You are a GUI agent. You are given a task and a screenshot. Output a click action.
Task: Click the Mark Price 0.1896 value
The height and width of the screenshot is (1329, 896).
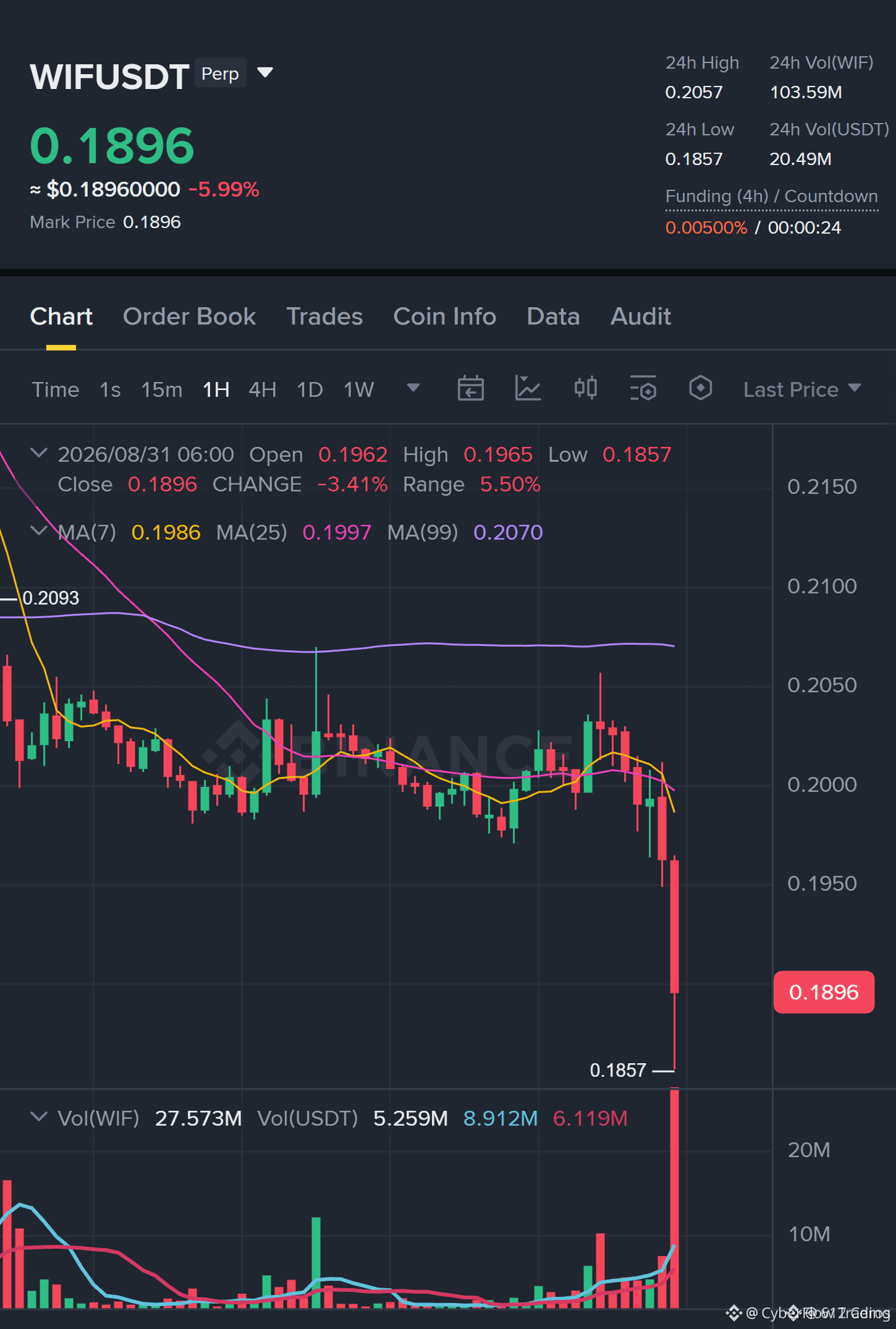coord(152,222)
